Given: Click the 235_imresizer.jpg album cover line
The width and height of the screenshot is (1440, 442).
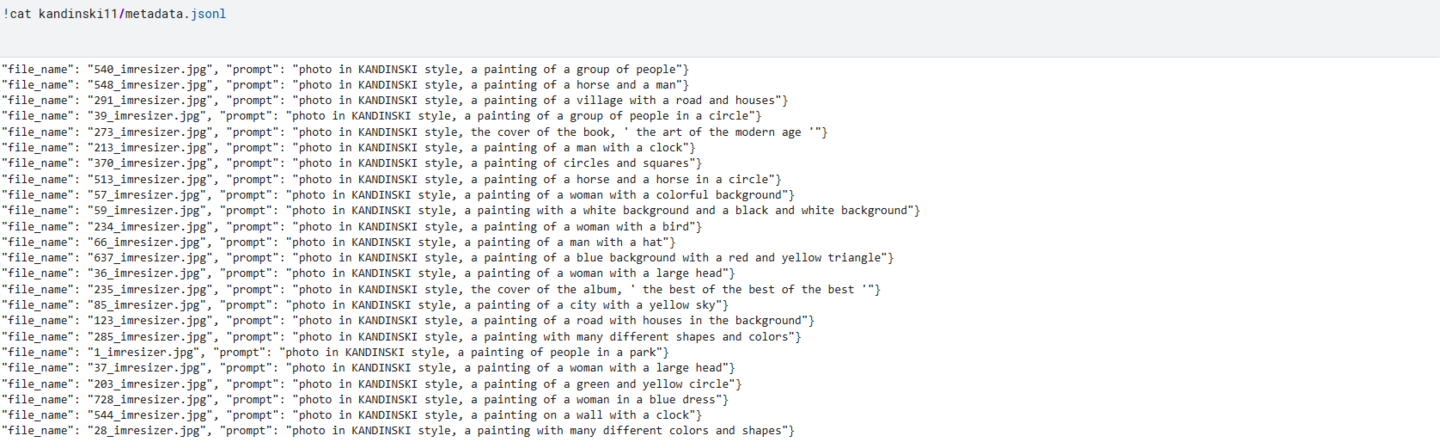Looking at the screenshot, I should 440,290.
